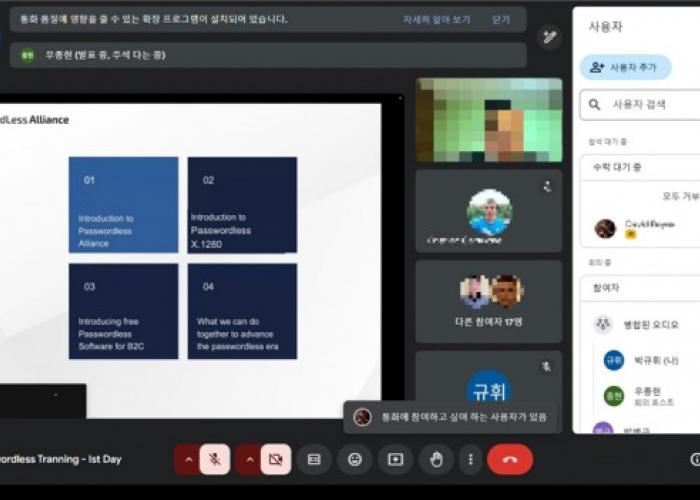Image resolution: width=700 pixels, height=500 pixels.
Task: Click deny all for waiting users
Action: [x=680, y=196]
